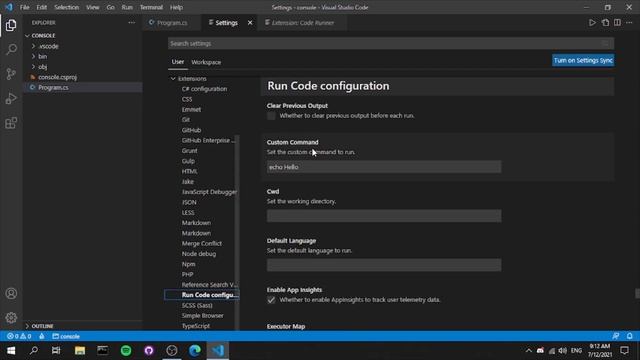Open File Explorer from taskbar
This screenshot has width=640, height=360.
click(80, 351)
